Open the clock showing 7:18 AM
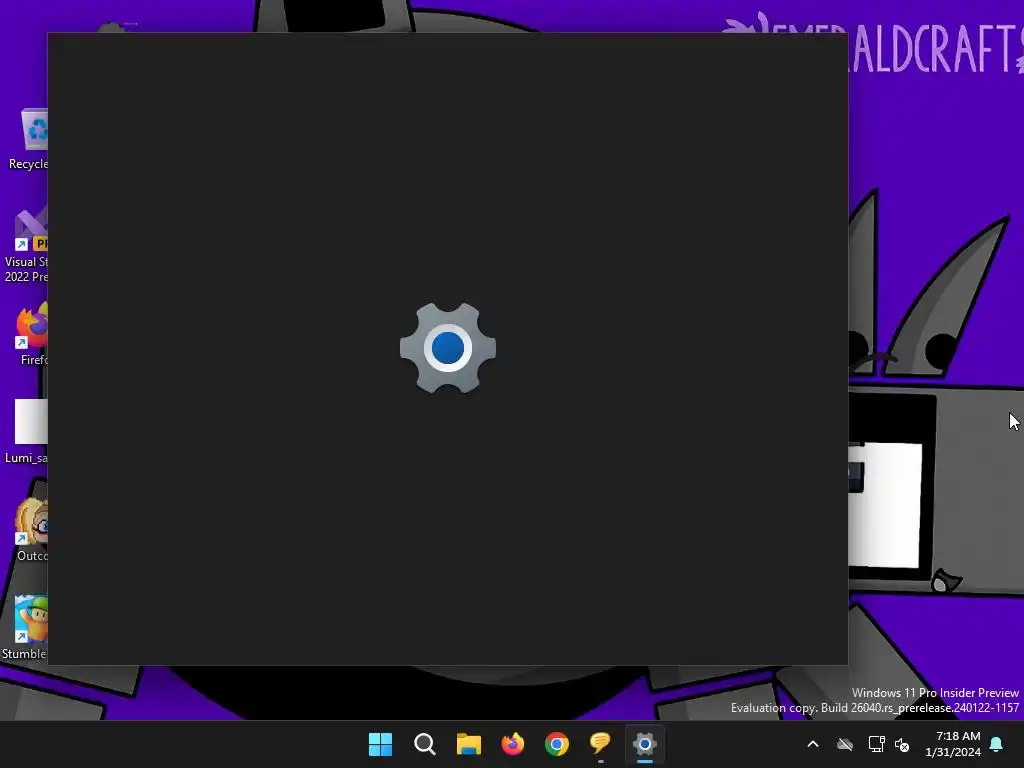 tap(953, 744)
